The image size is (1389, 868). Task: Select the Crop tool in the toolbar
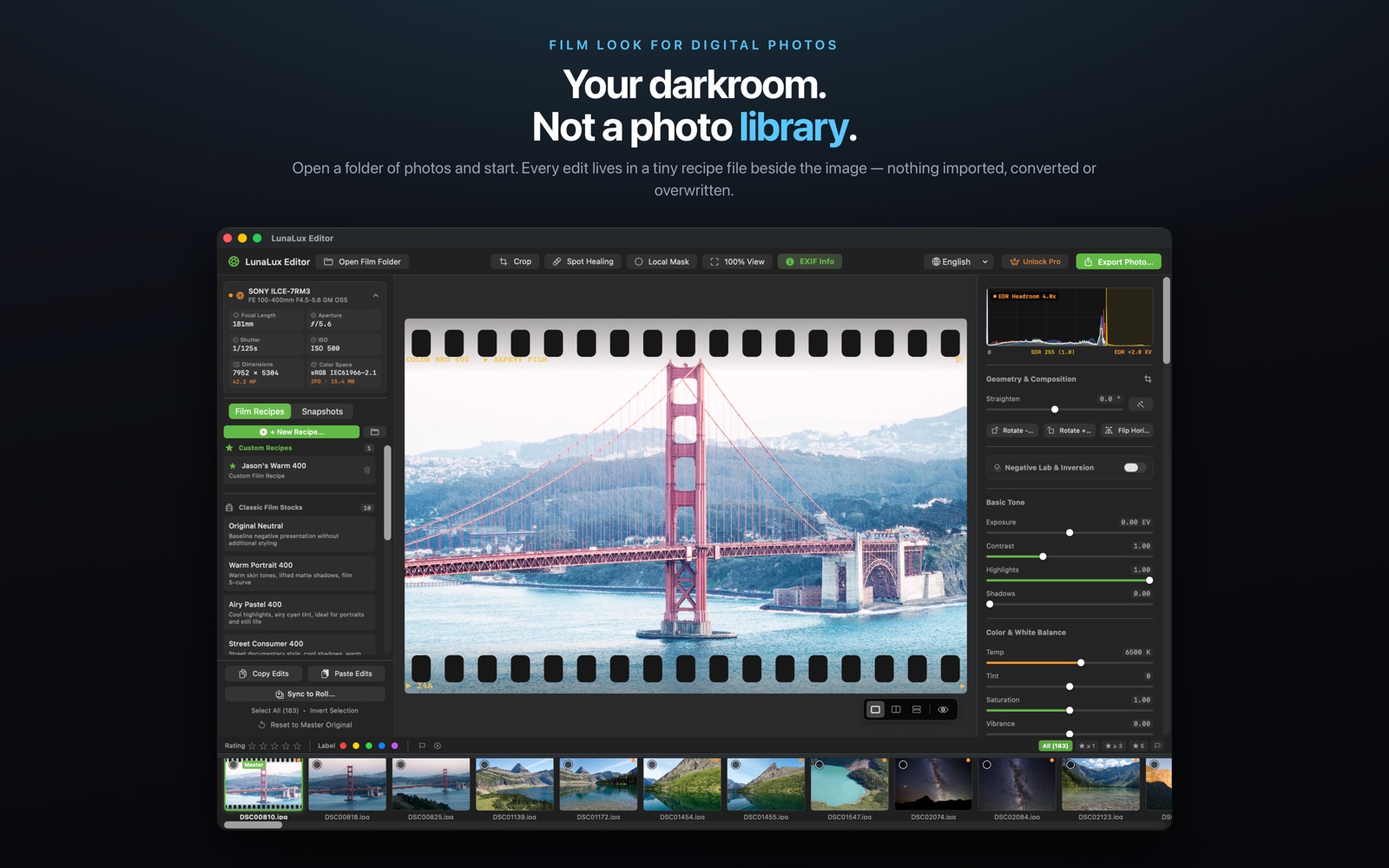pyautogui.click(x=516, y=261)
